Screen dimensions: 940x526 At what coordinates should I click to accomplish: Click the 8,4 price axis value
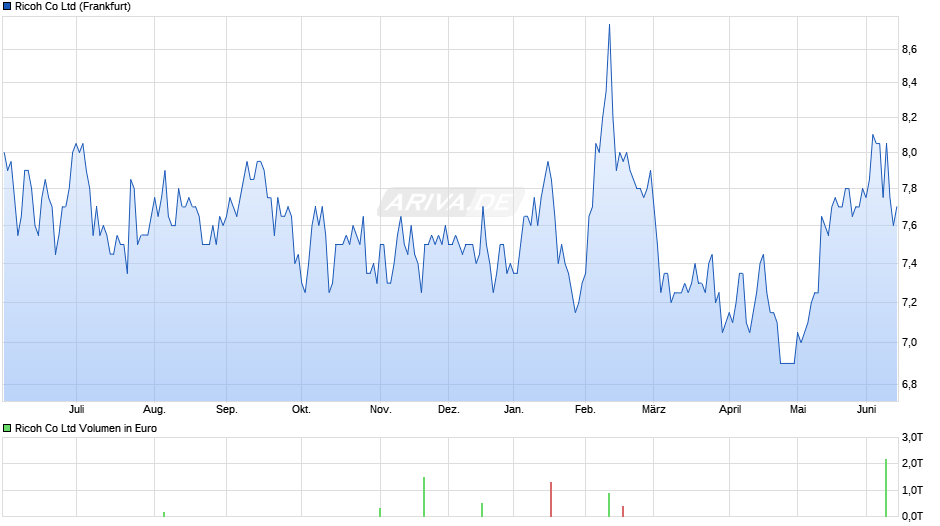point(909,82)
